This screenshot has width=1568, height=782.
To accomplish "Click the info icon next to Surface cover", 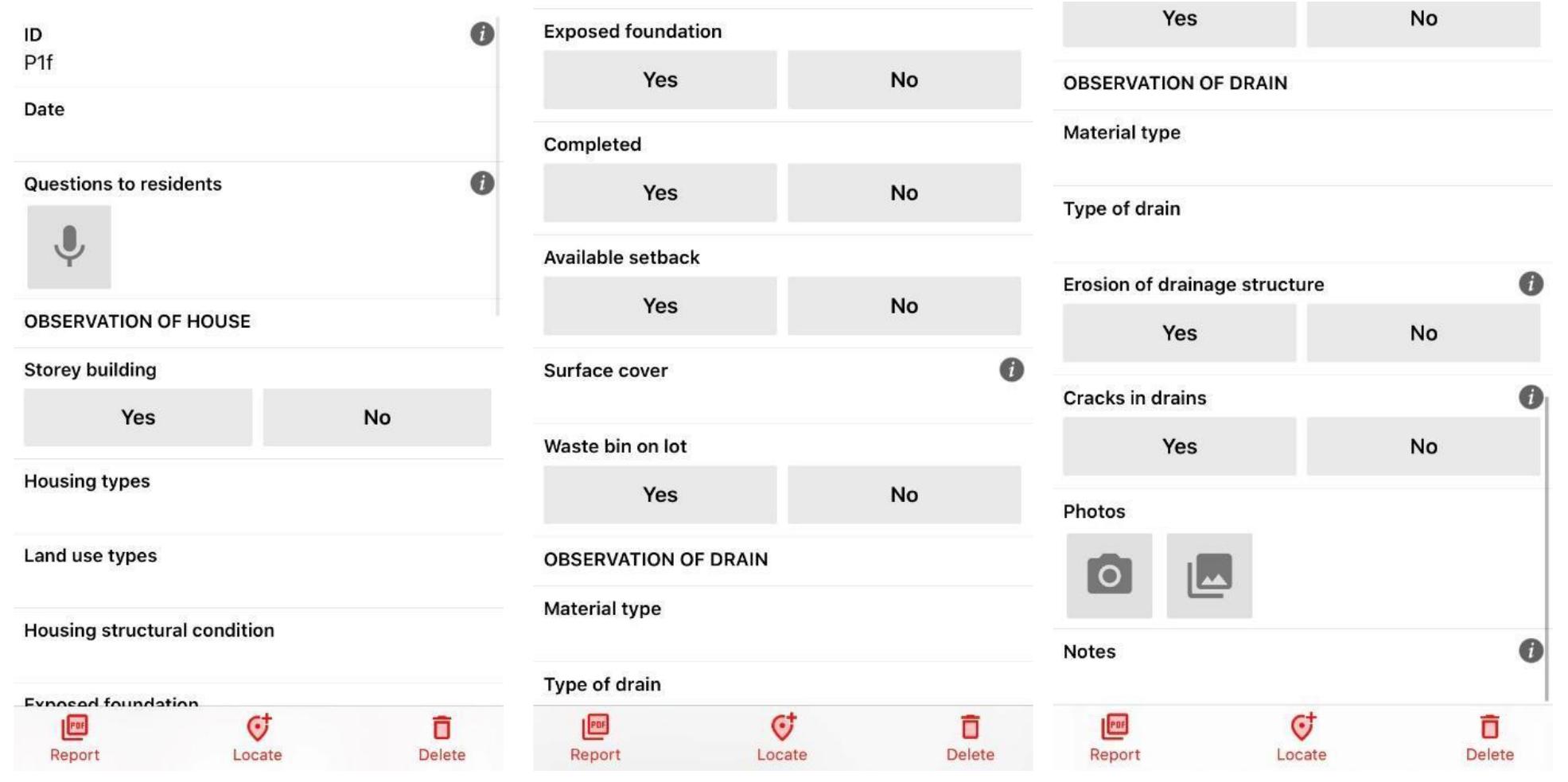I will coord(1010,369).
